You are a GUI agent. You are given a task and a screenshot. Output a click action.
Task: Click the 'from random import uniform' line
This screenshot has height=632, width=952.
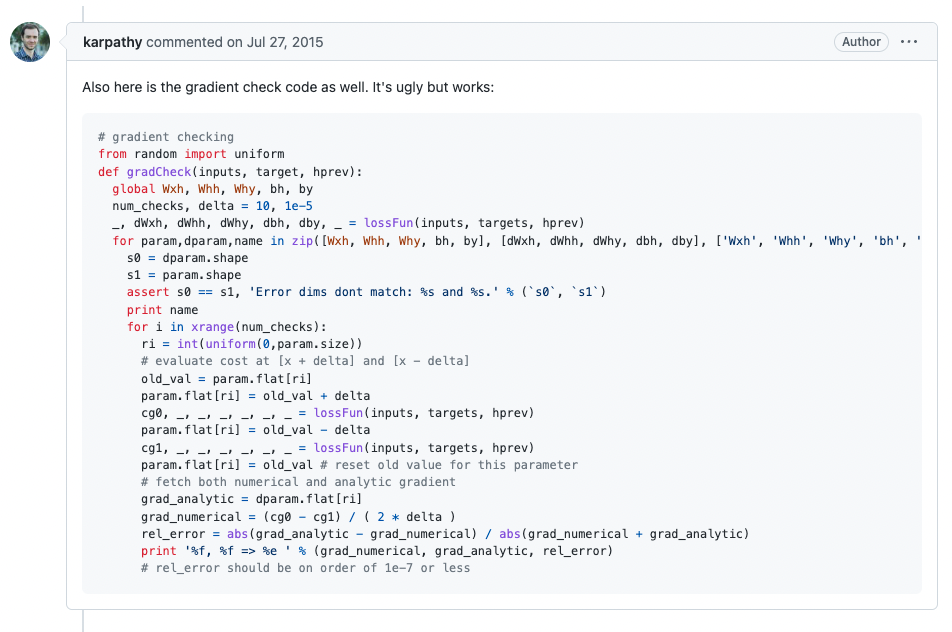click(191, 154)
